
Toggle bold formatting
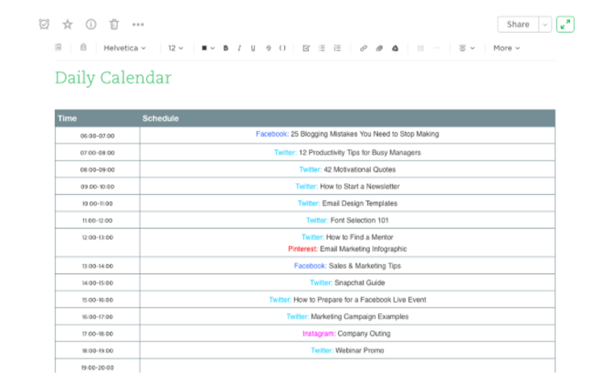(226, 48)
